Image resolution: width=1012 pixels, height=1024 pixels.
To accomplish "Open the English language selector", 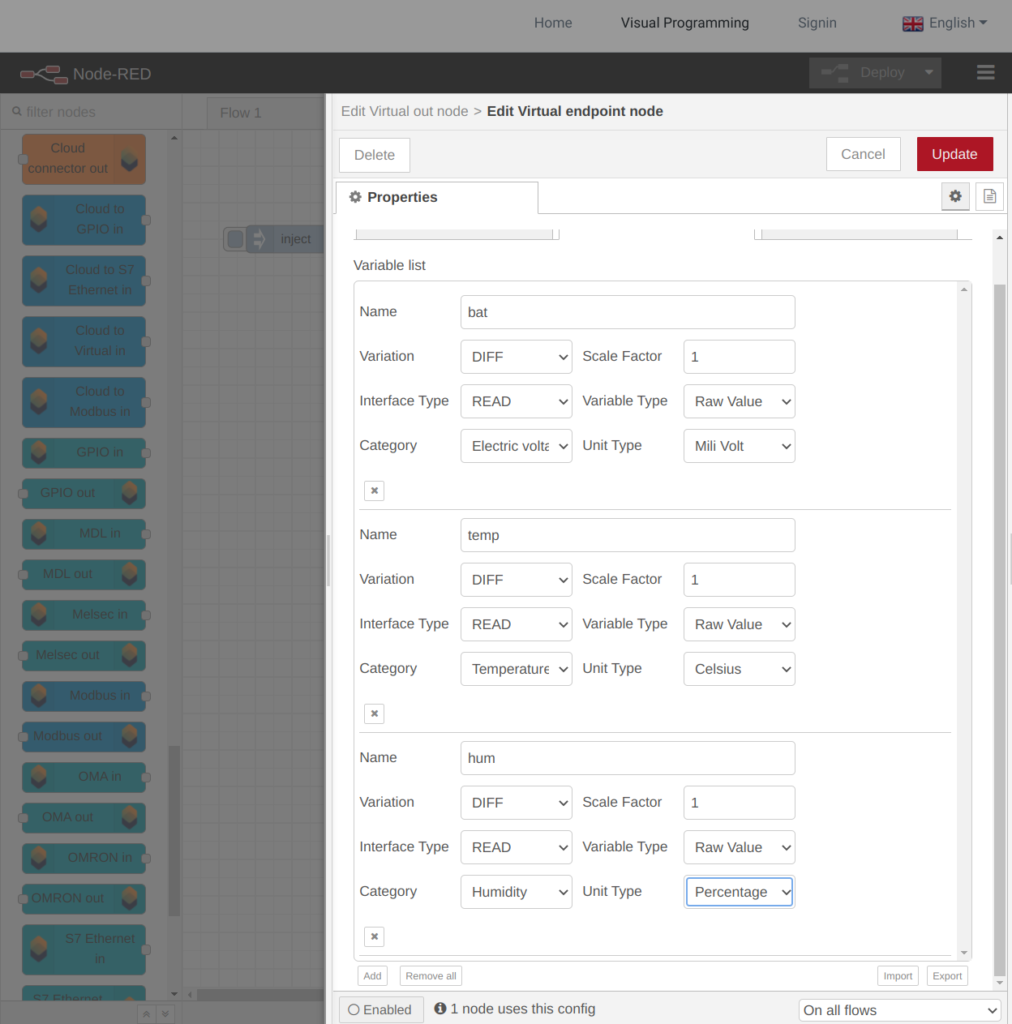I will 945,24.
